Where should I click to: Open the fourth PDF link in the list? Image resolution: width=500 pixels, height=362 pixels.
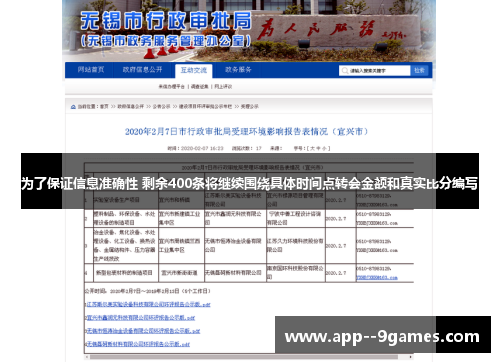tap(138, 344)
